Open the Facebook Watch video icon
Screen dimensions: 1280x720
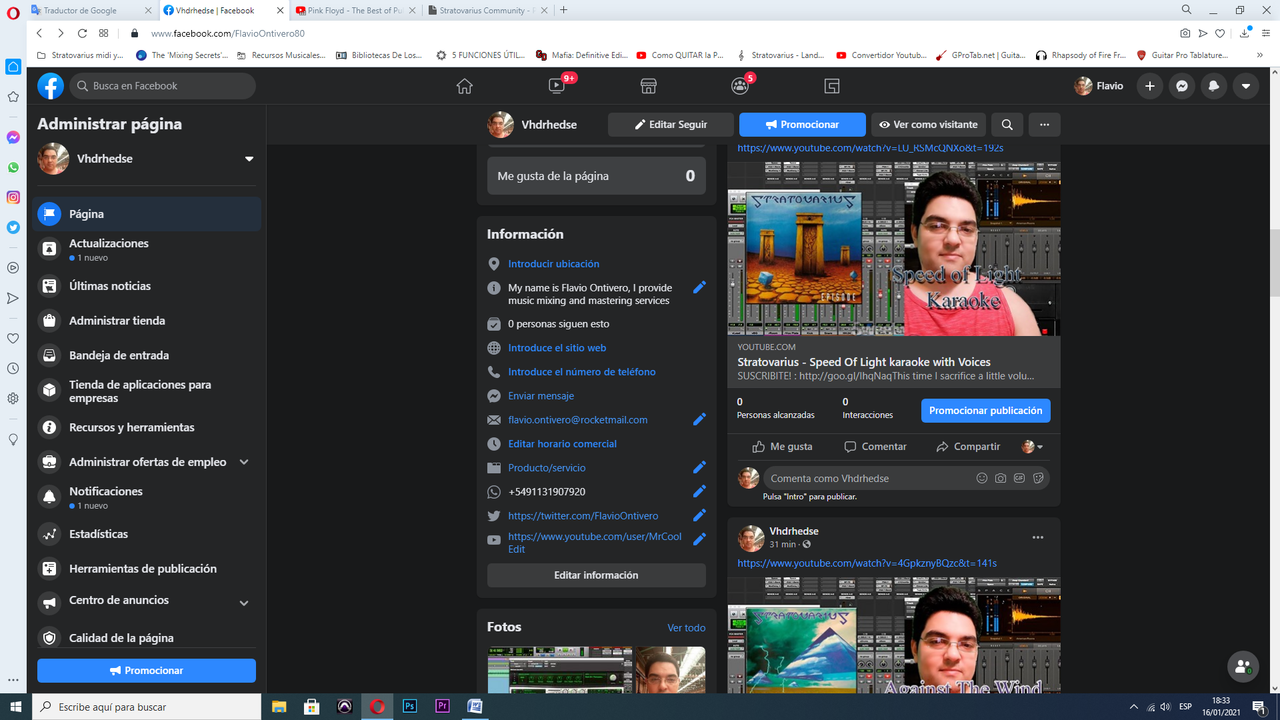557,86
